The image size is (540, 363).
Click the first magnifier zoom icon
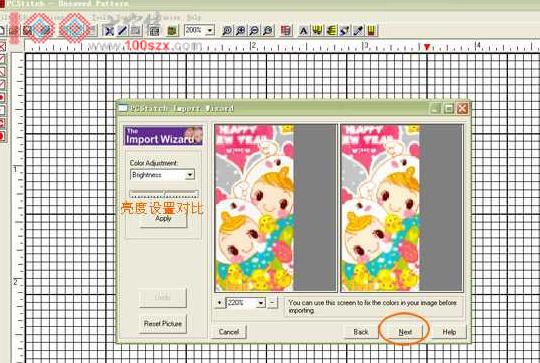(x=227, y=31)
